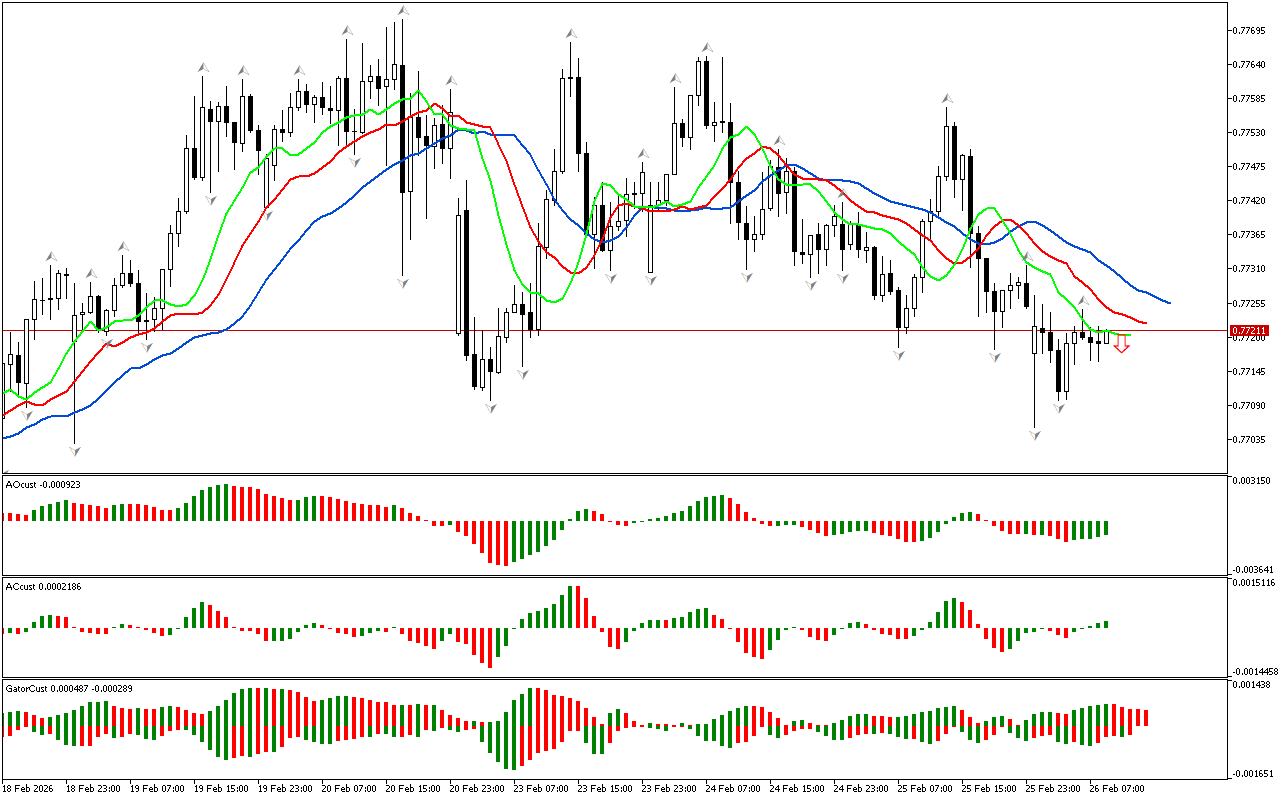1280x800 pixels.
Task: Select the highest up fractal arrow on chart
Action: tap(403, 11)
